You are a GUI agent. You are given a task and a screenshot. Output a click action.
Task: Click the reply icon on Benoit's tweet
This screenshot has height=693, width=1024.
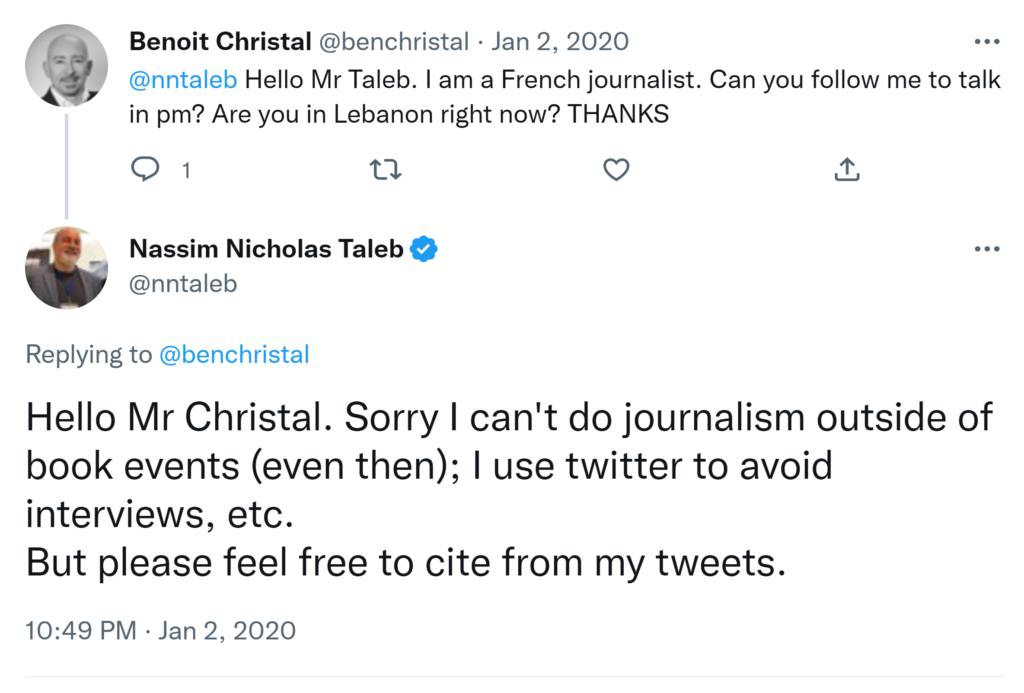tap(146, 171)
